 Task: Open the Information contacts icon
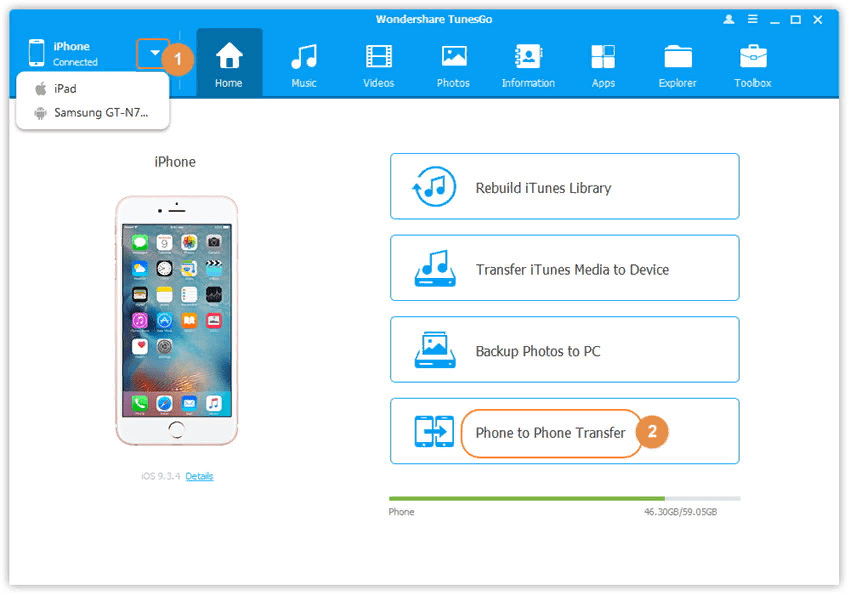coord(528,56)
